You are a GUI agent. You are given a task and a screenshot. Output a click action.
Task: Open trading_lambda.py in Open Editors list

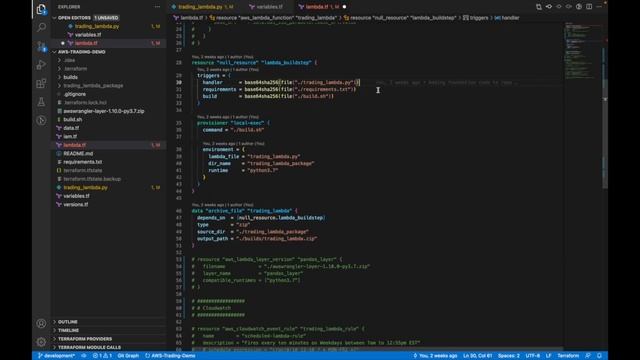[x=97, y=26]
